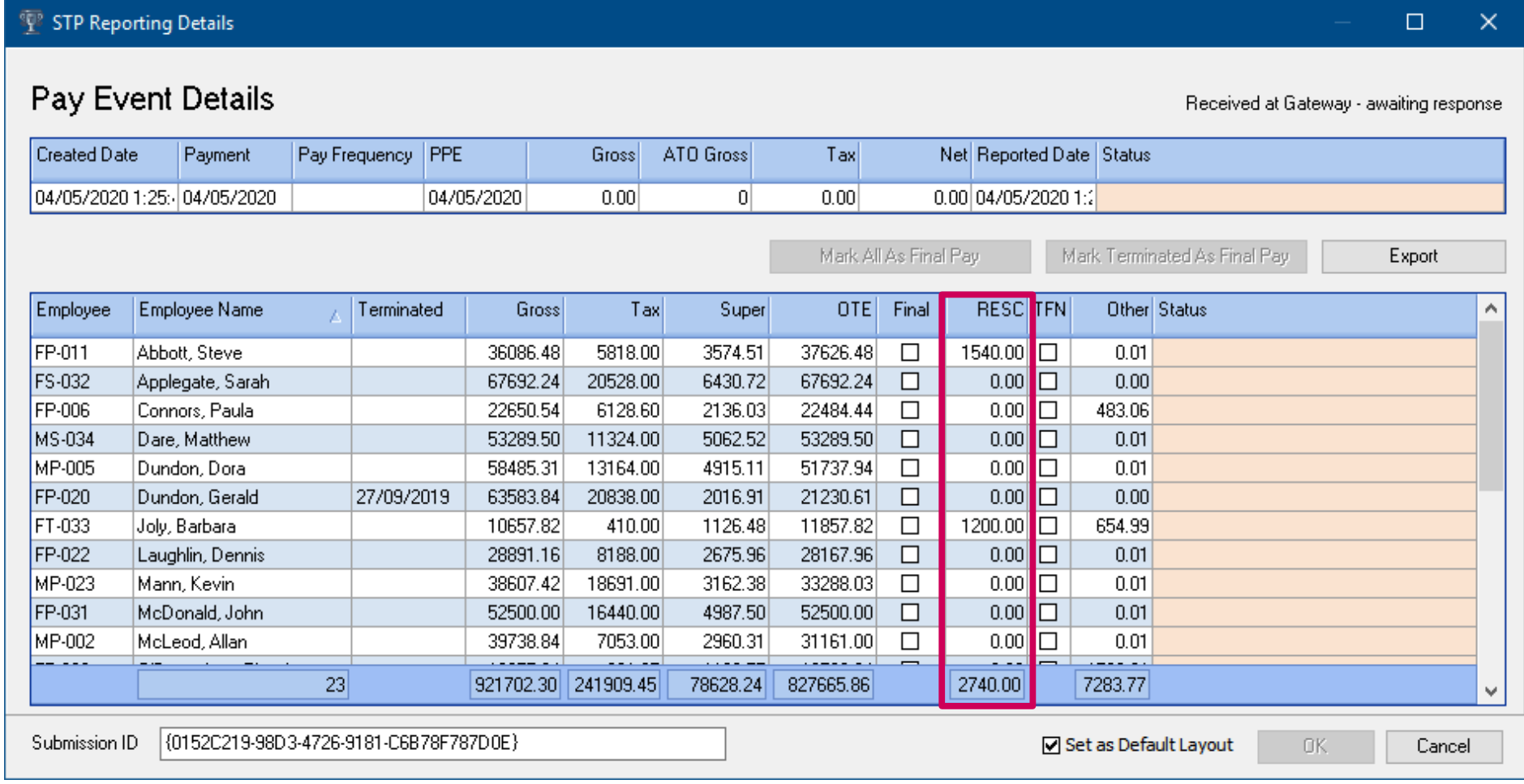This screenshot has width=1524, height=784.
Task: Click the OTE column header
Action: (822, 315)
